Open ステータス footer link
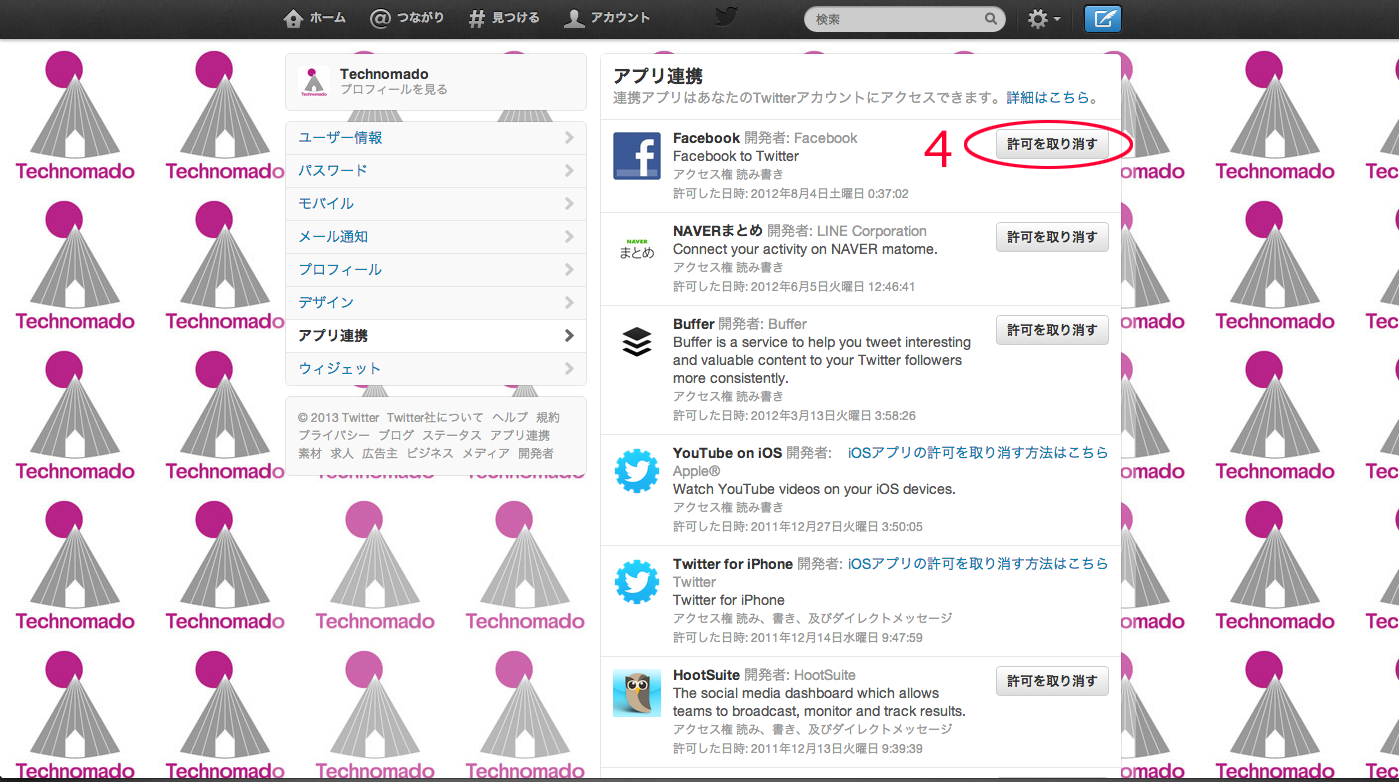Image resolution: width=1399 pixels, height=782 pixels. tap(451, 436)
